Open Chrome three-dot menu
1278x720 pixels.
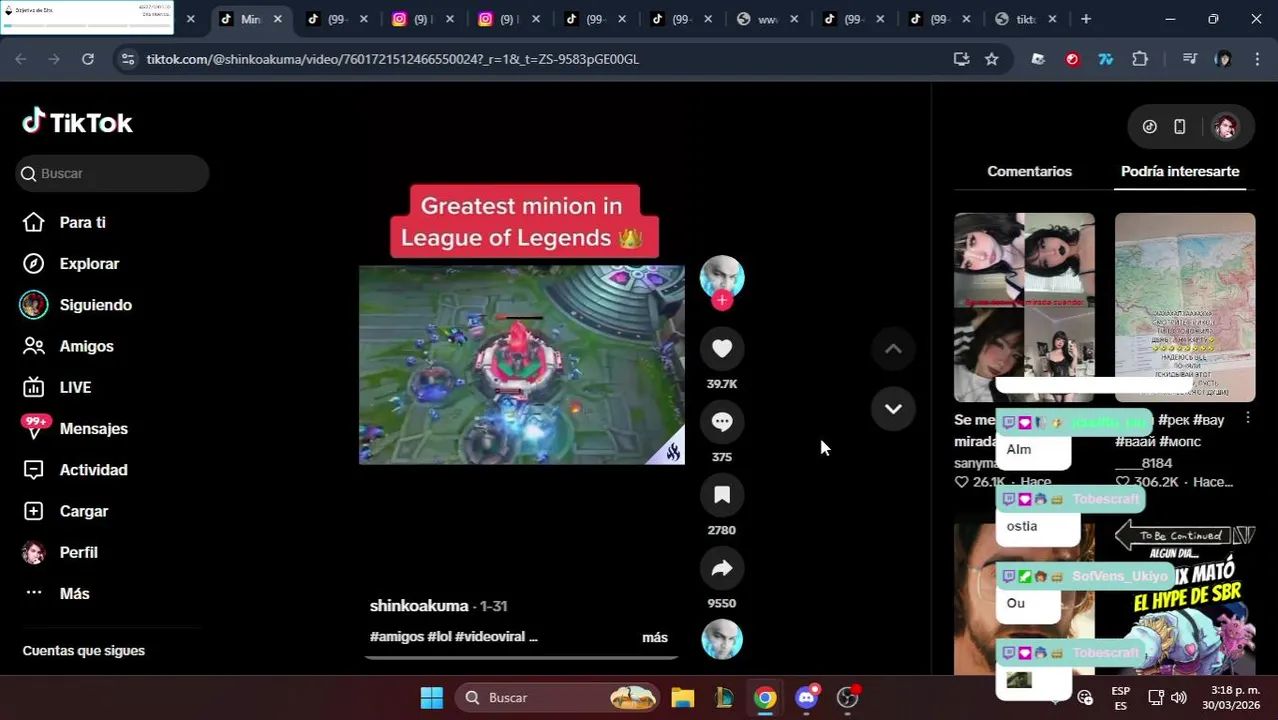click(1258, 59)
